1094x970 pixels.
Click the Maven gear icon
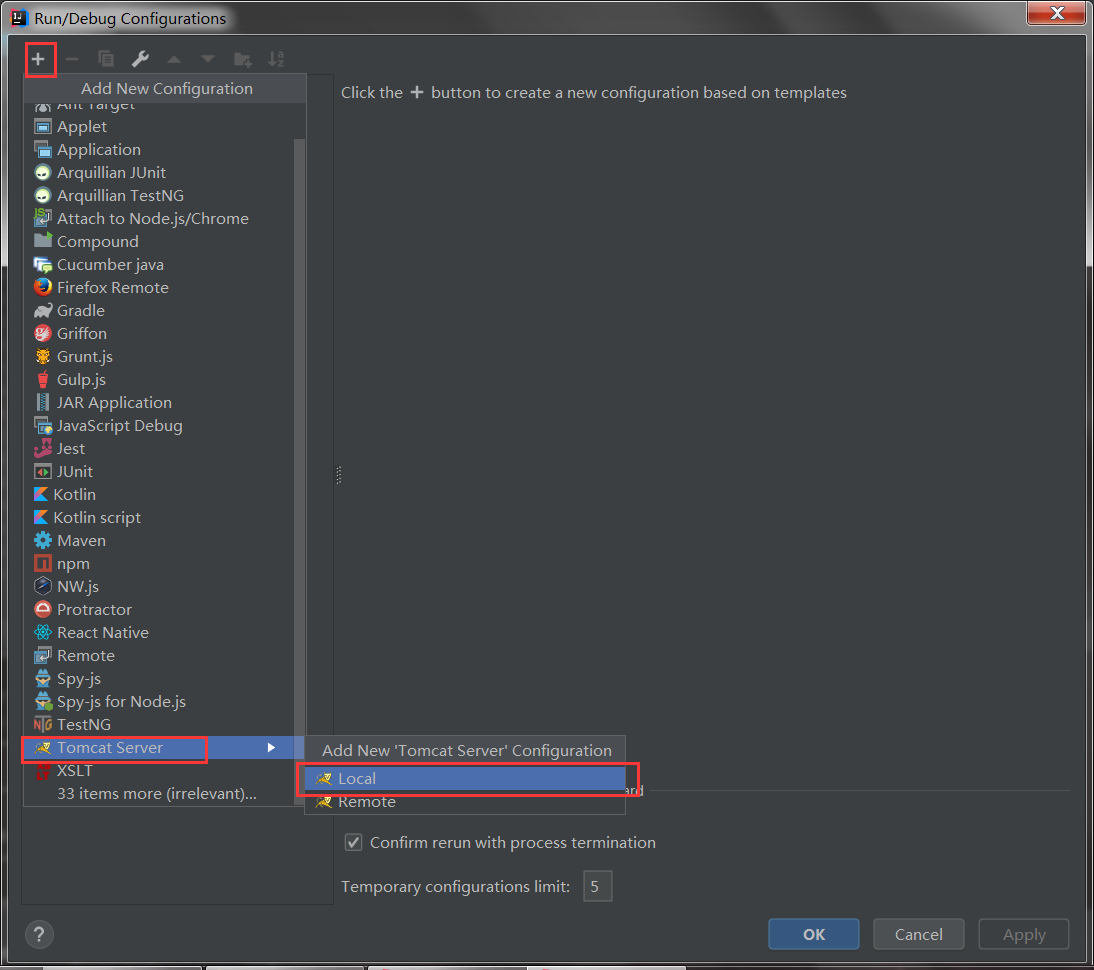point(43,541)
